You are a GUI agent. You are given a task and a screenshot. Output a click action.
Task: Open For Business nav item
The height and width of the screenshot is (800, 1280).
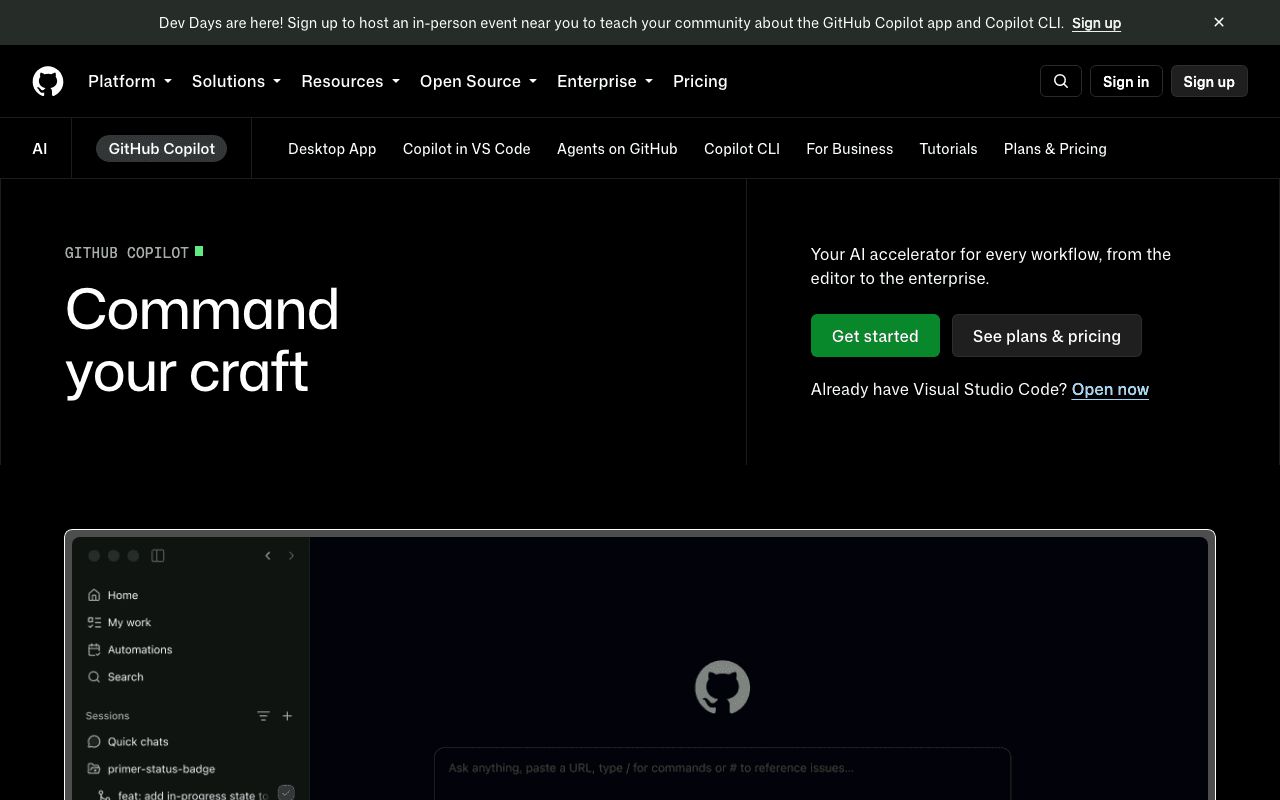coord(850,149)
